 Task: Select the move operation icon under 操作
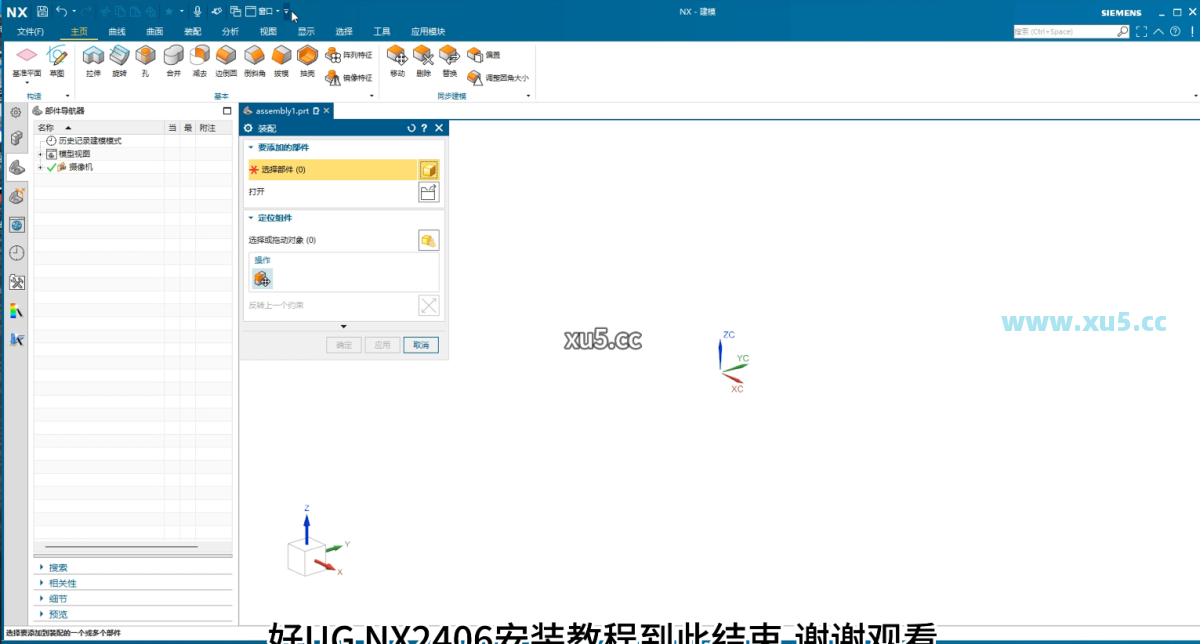pyautogui.click(x=262, y=278)
